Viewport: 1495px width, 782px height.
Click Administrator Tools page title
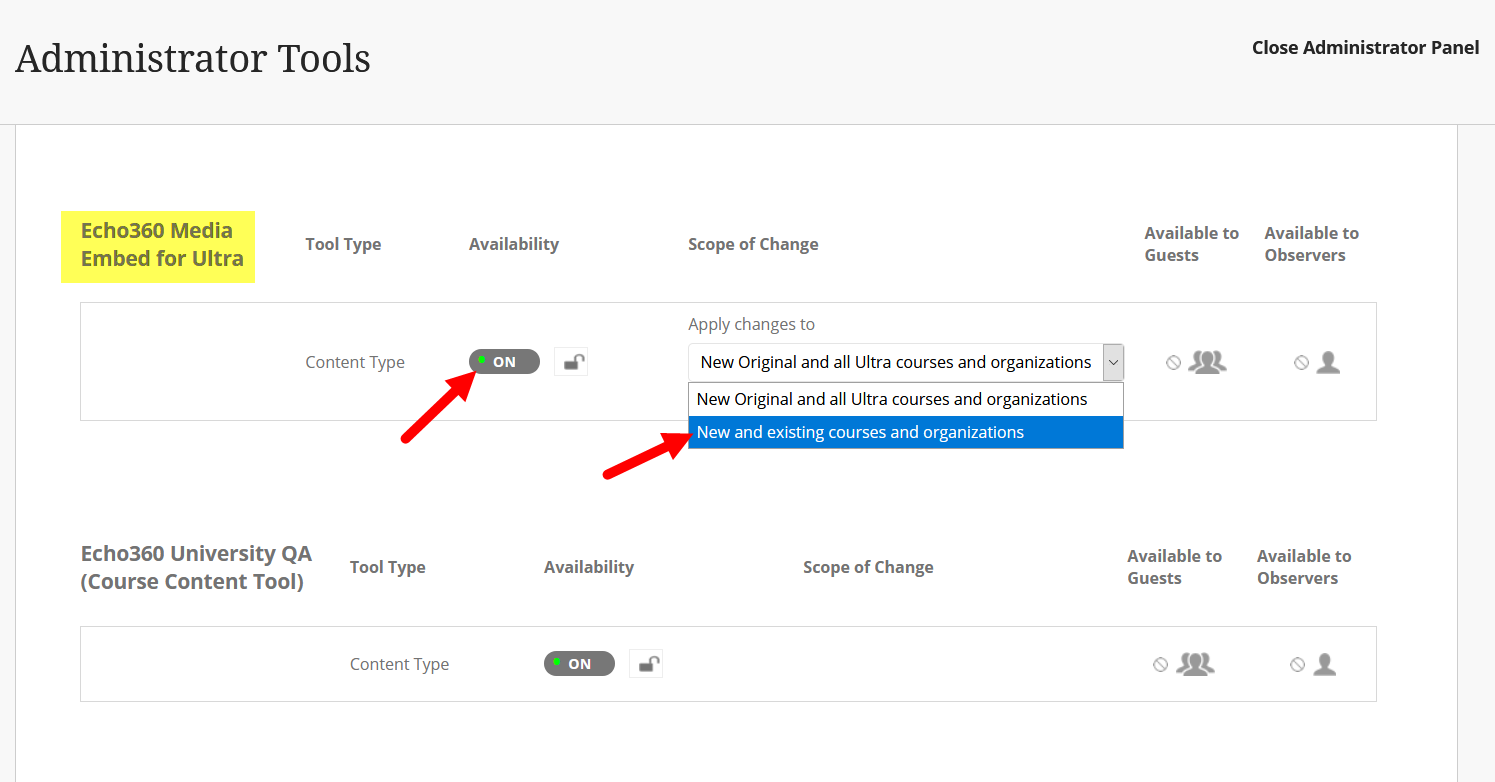point(193,58)
